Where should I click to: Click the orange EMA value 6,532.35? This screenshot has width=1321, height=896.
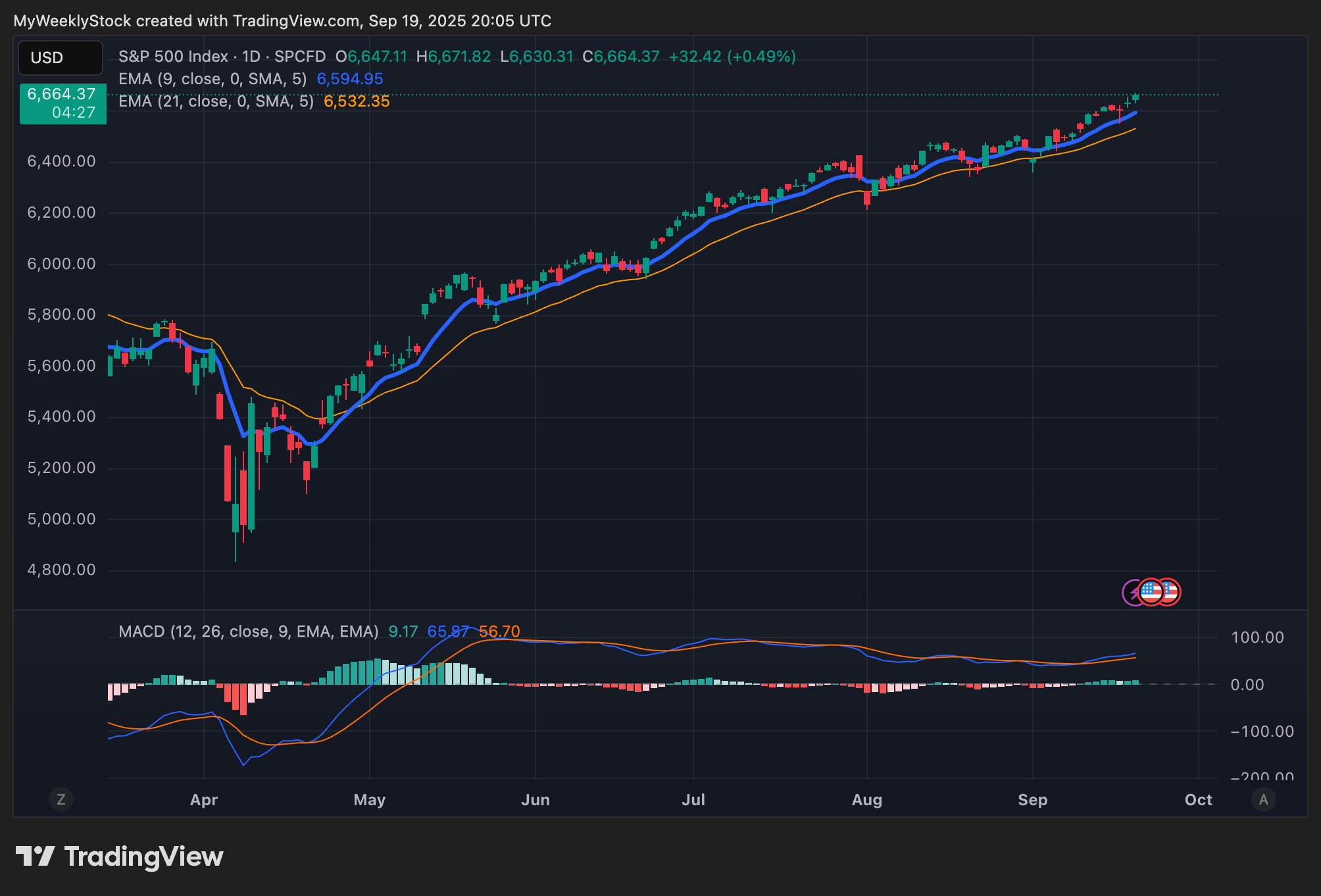357,101
